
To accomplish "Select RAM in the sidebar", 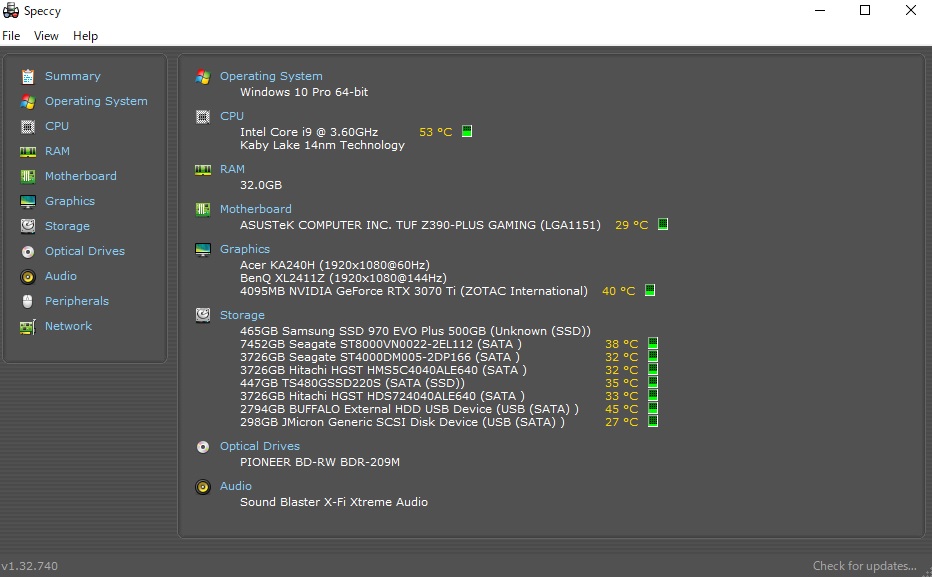I will point(58,151).
